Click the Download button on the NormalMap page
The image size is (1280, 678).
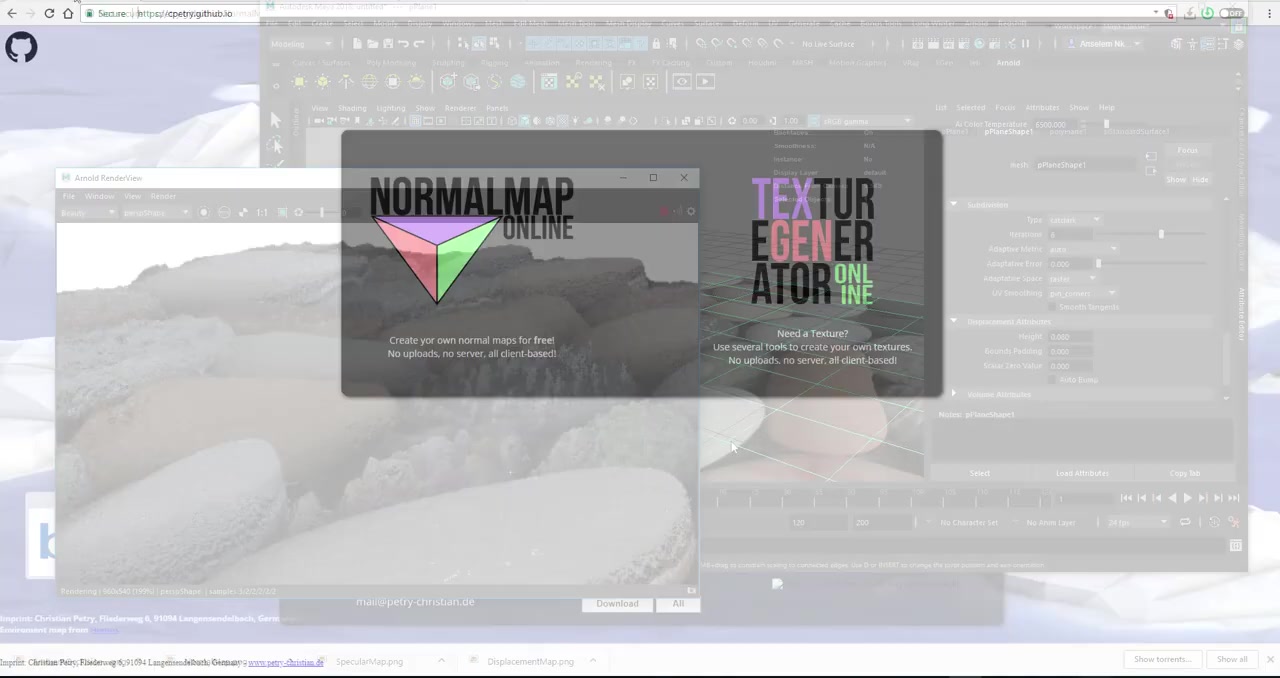click(617, 603)
